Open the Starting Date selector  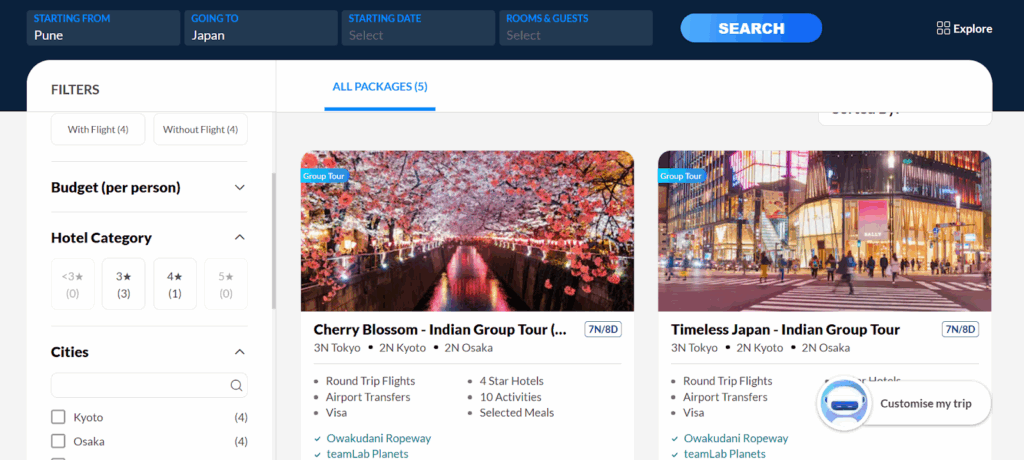point(418,28)
